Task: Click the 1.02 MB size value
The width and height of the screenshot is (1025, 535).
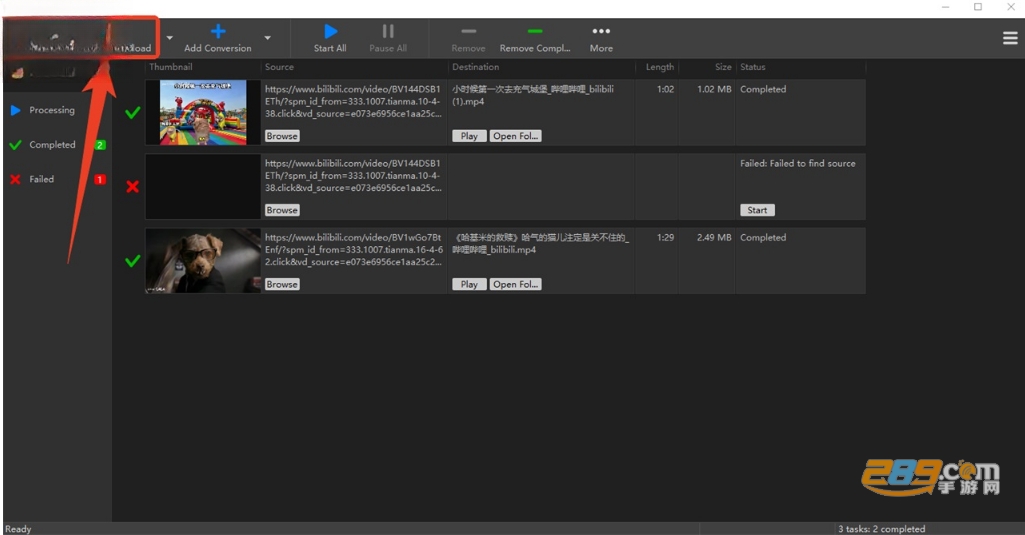Action: click(714, 89)
